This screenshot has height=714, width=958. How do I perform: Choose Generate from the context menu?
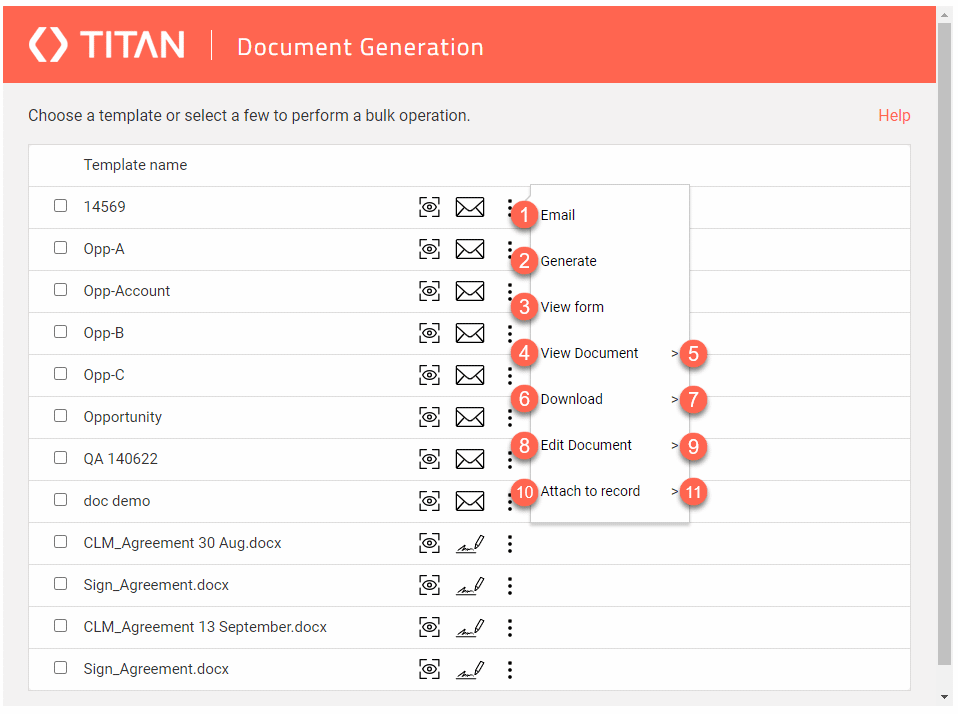[x=568, y=261]
